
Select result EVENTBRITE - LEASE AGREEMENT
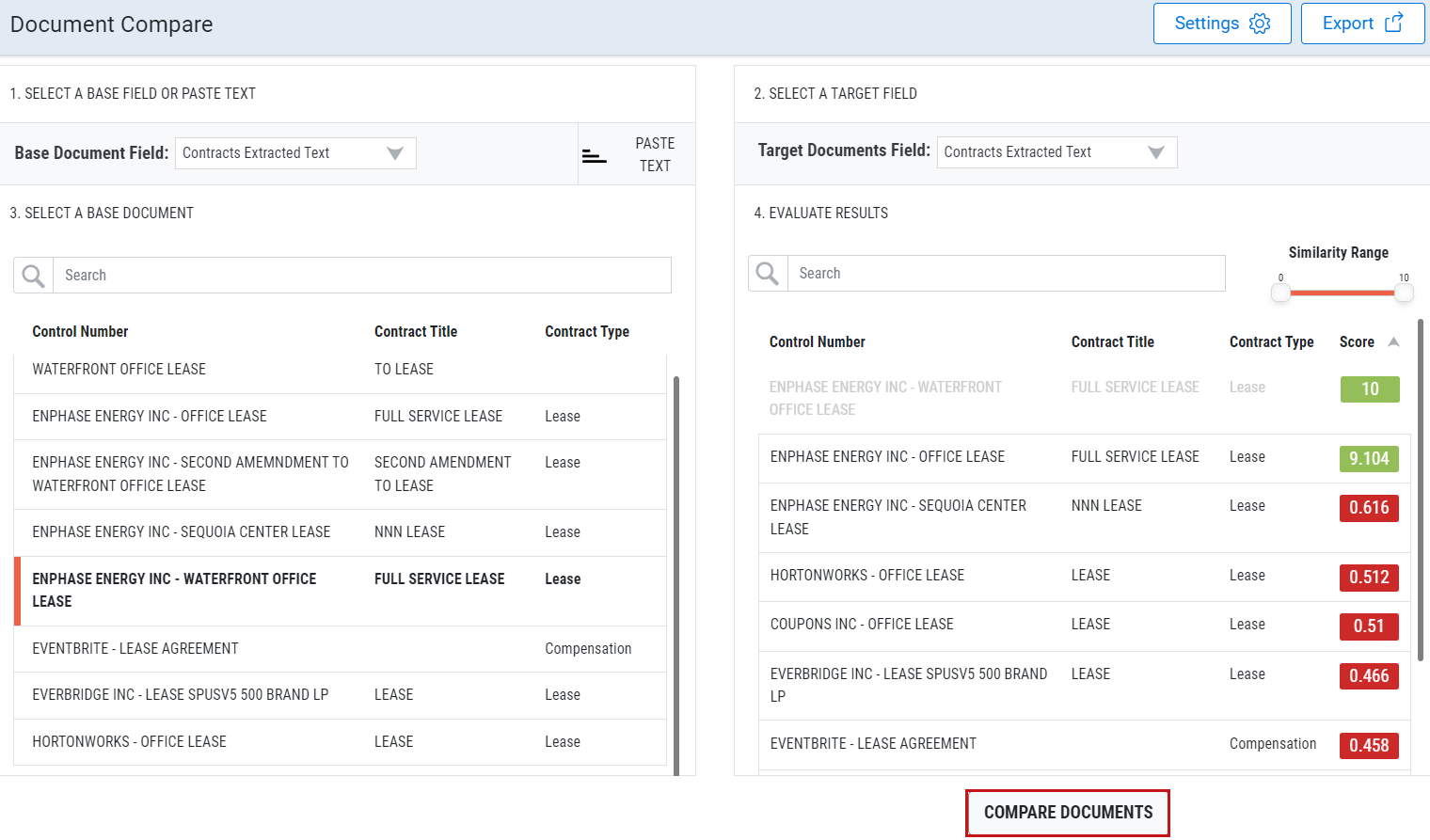pyautogui.click(x=1085, y=745)
